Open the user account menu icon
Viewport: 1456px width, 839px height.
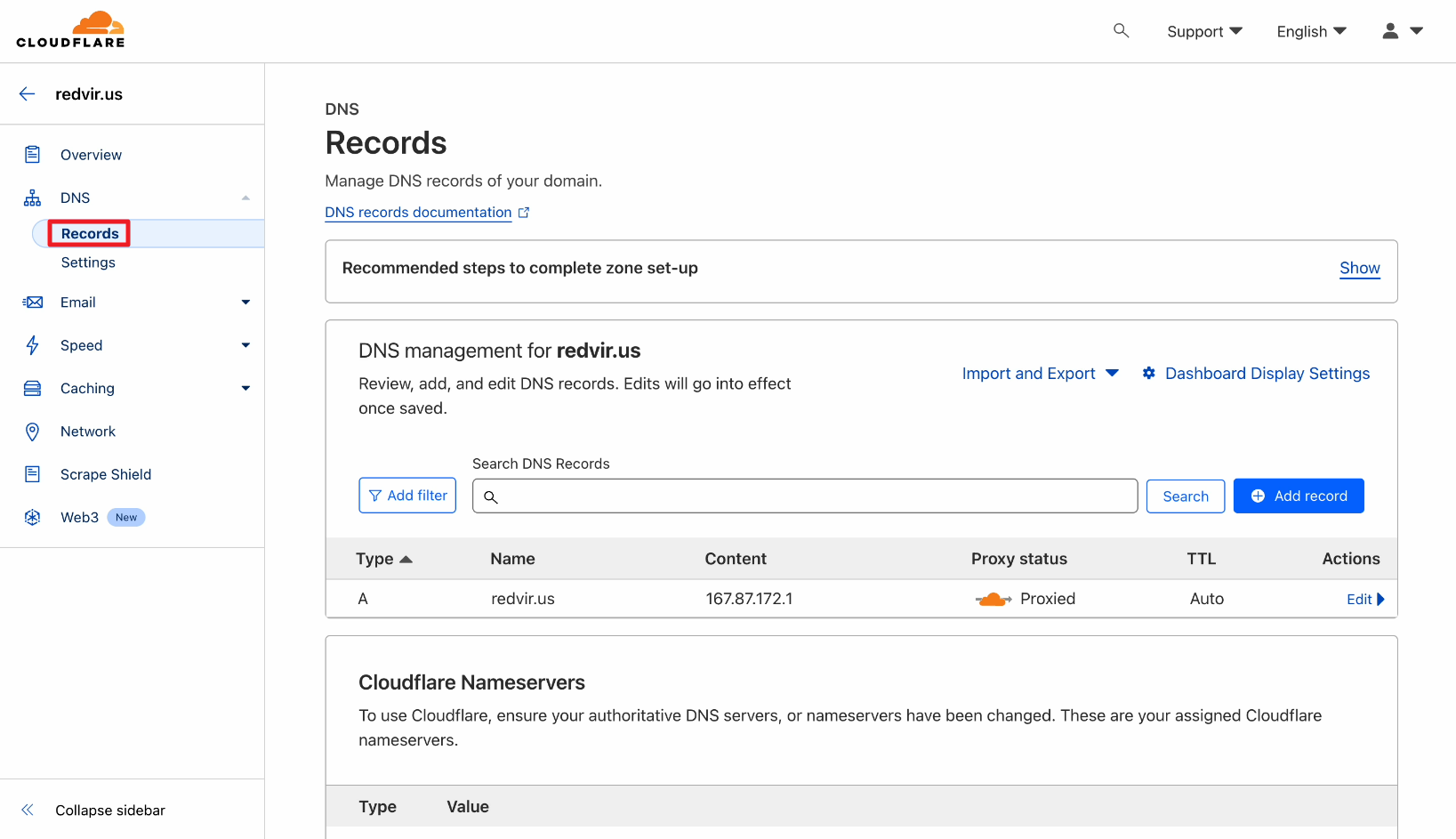point(1390,31)
